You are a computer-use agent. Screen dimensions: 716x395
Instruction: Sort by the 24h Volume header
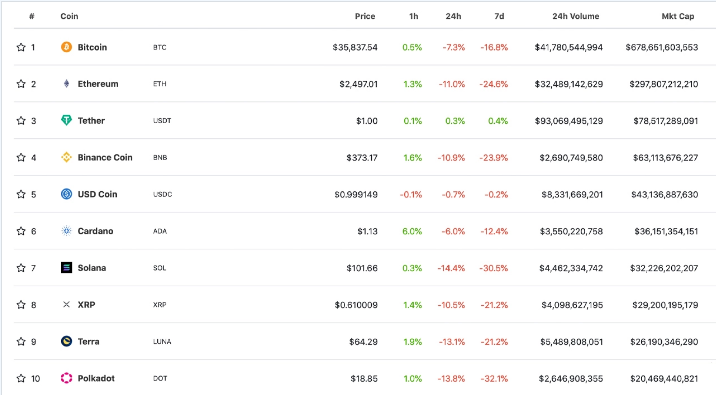pyautogui.click(x=575, y=16)
